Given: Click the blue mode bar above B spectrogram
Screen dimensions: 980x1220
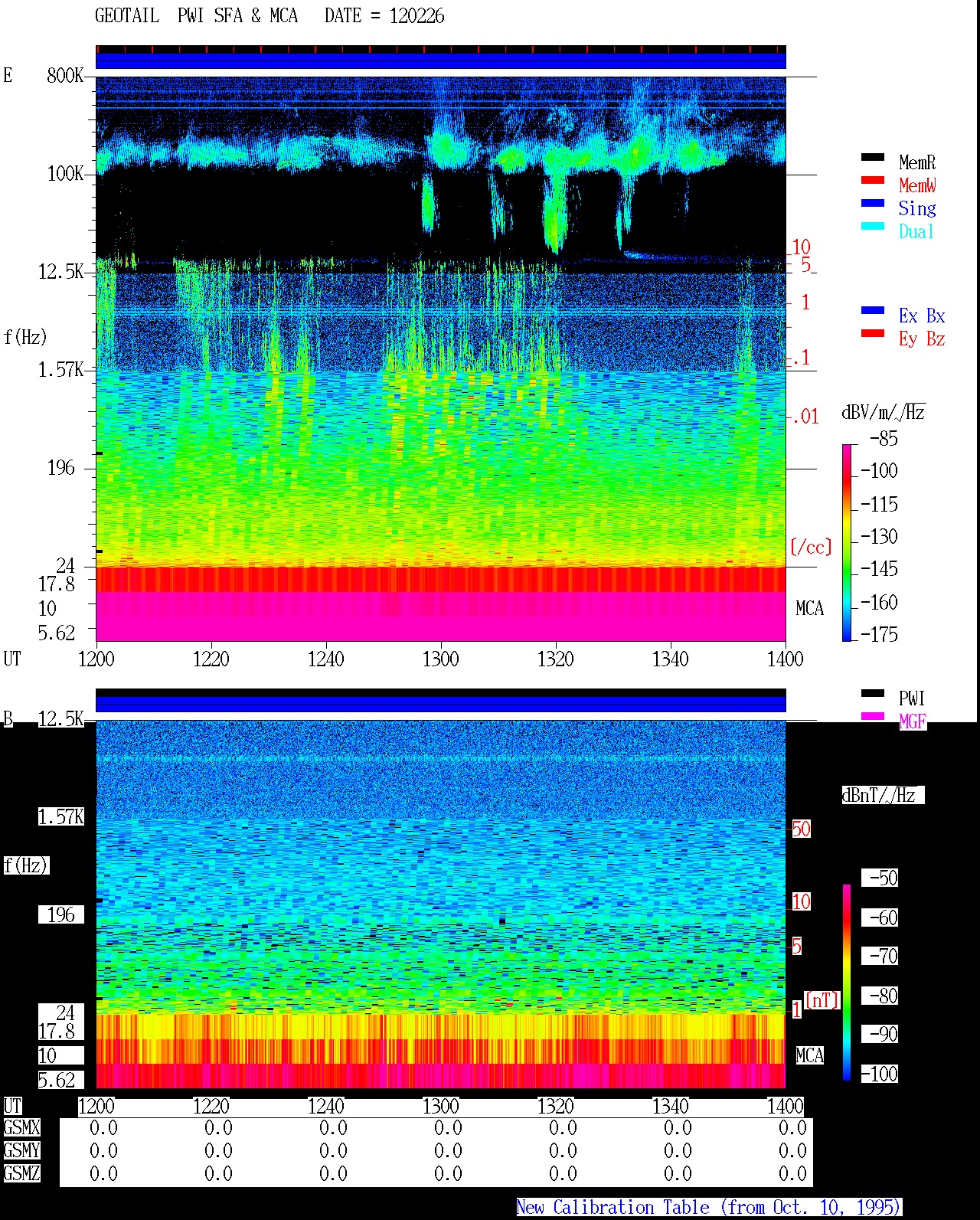Looking at the screenshot, I should pyautogui.click(x=441, y=704).
